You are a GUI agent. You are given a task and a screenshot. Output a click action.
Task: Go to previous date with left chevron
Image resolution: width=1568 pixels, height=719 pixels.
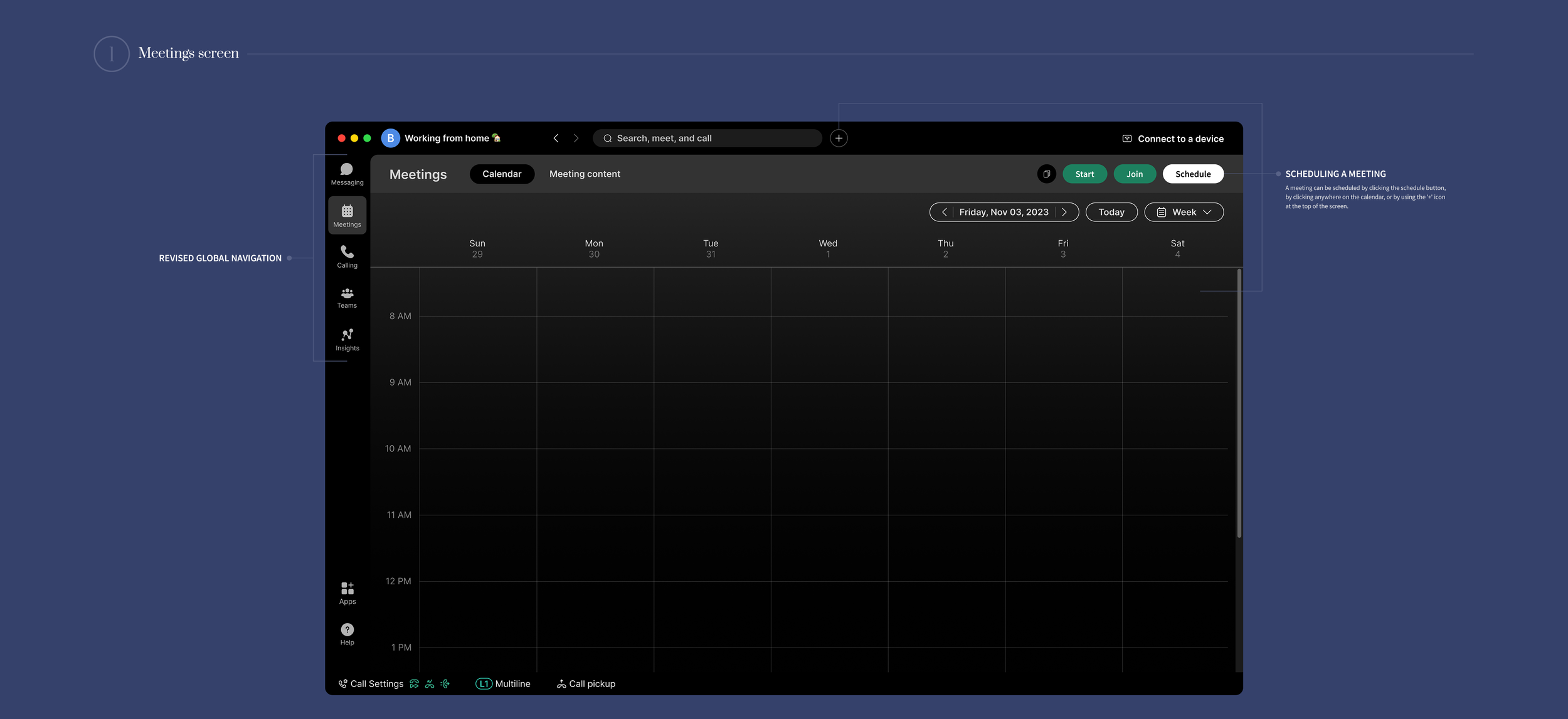click(944, 213)
